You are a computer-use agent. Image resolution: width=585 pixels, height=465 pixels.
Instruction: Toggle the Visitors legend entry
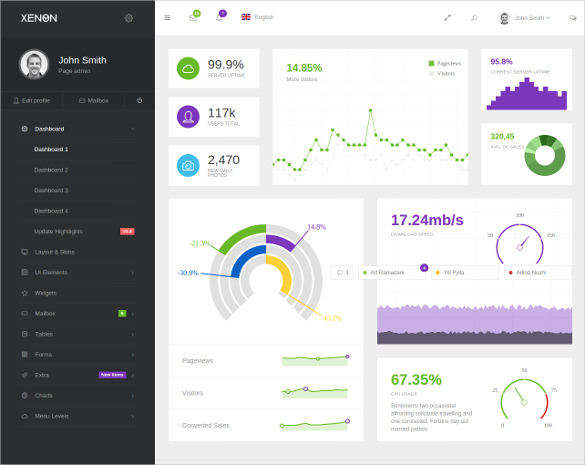[x=442, y=74]
